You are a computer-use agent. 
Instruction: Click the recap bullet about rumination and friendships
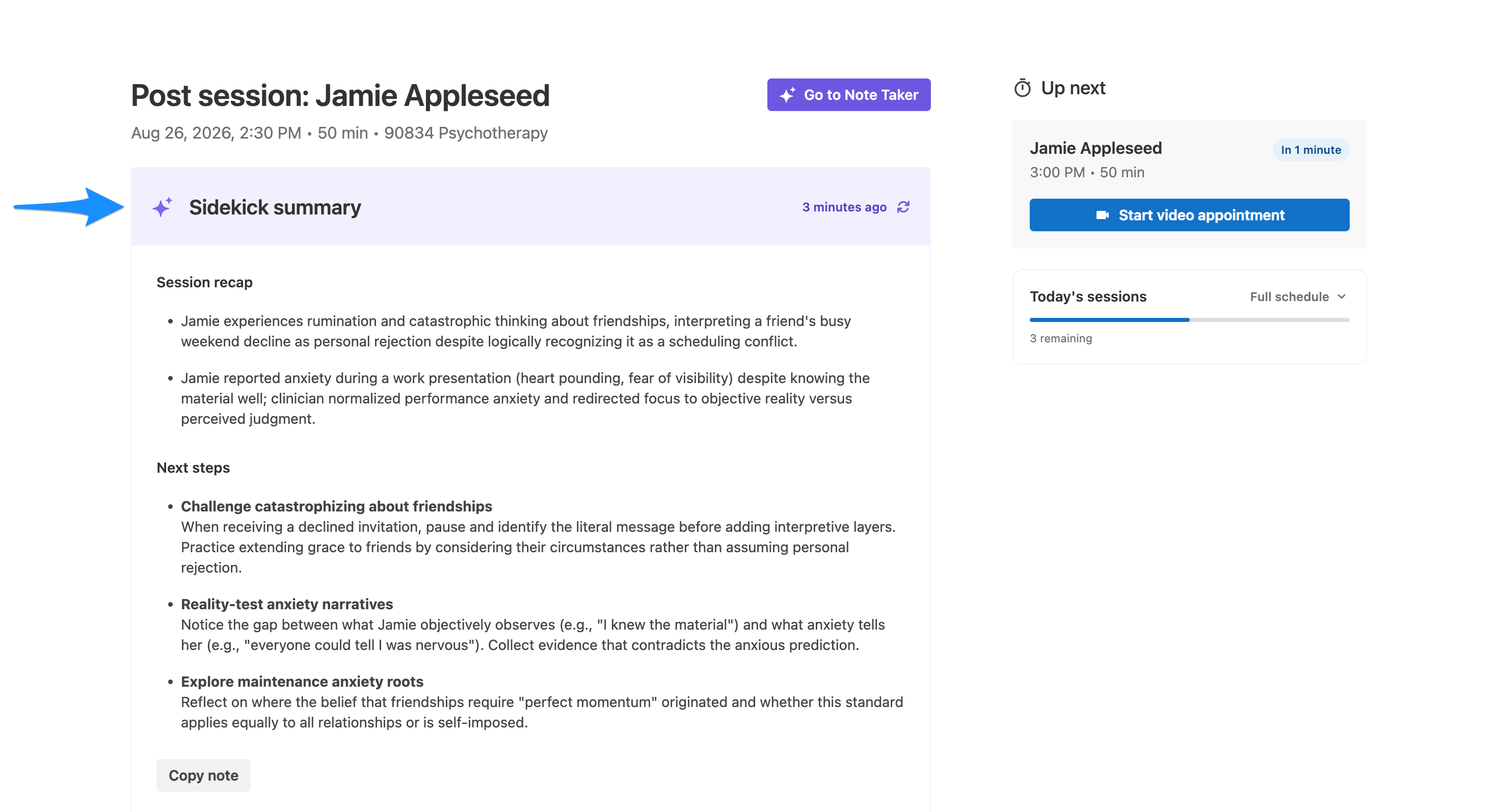pyautogui.click(x=516, y=331)
